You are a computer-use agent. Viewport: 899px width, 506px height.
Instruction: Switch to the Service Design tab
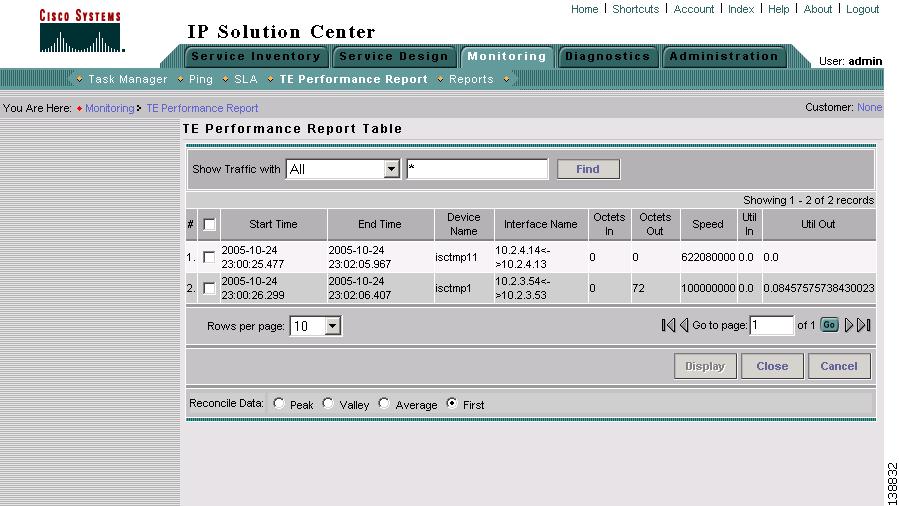coord(393,56)
